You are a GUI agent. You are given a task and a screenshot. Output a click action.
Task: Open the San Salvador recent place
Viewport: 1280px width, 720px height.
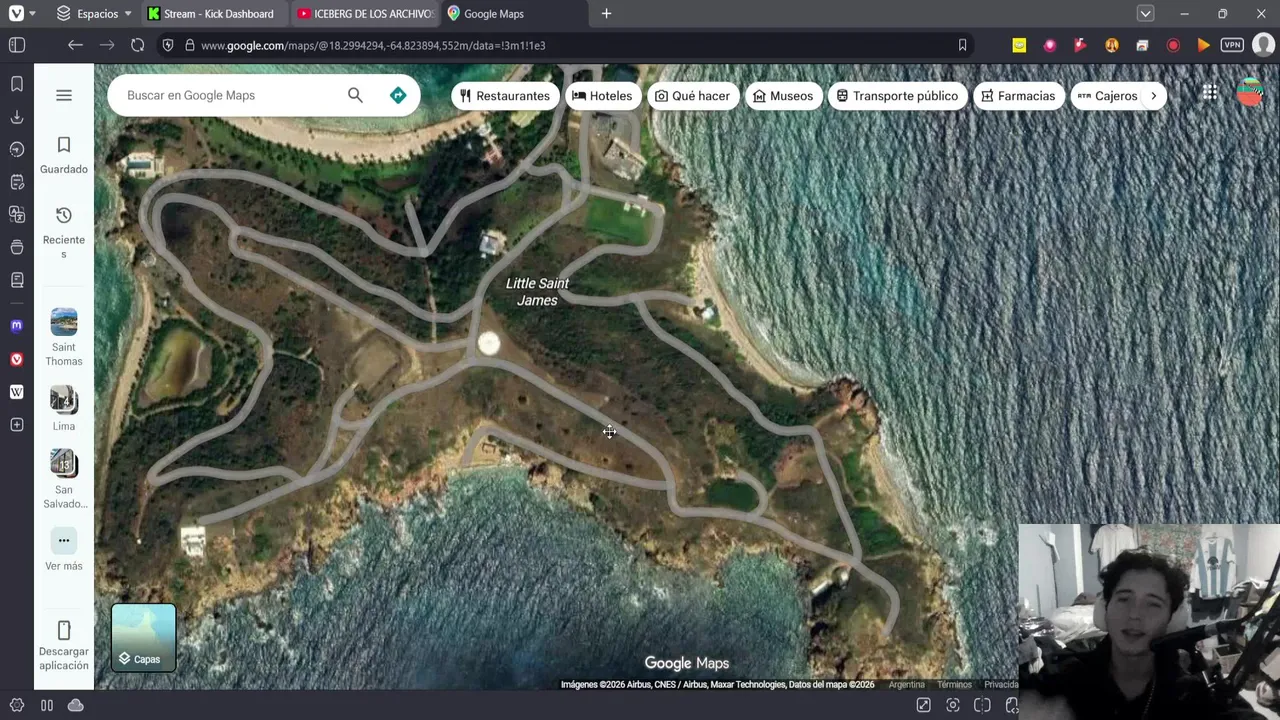(64, 479)
